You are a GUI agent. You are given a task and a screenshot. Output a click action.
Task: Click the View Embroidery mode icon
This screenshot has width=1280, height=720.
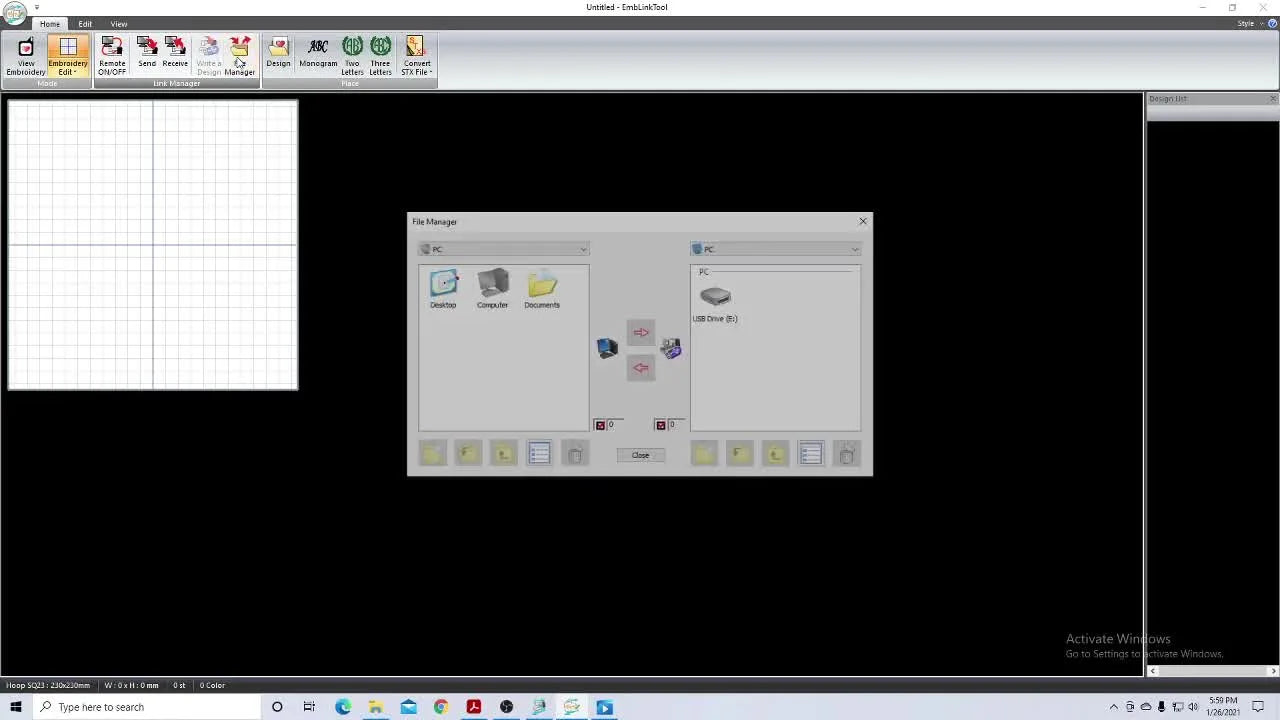tap(26, 56)
